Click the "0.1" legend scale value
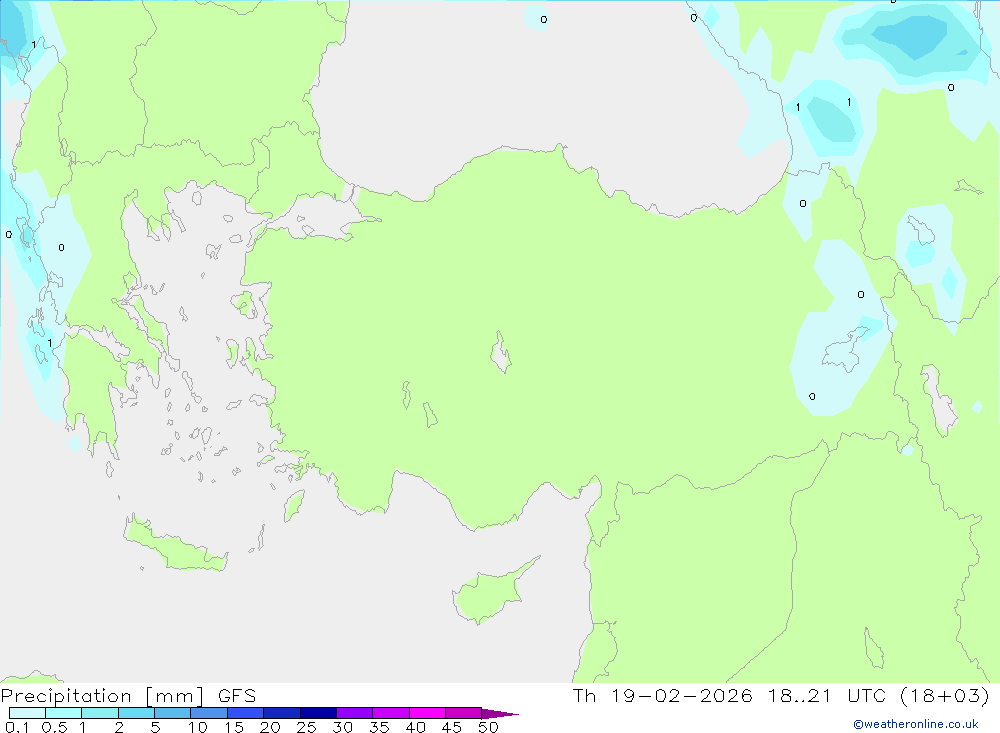The height and width of the screenshot is (733, 1000). [x=17, y=727]
